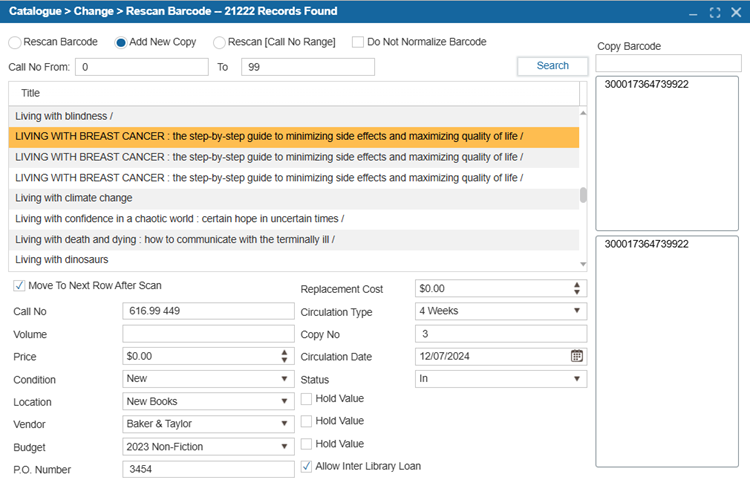Check the second Hold Value box
This screenshot has height=483, width=750.
click(x=306, y=421)
